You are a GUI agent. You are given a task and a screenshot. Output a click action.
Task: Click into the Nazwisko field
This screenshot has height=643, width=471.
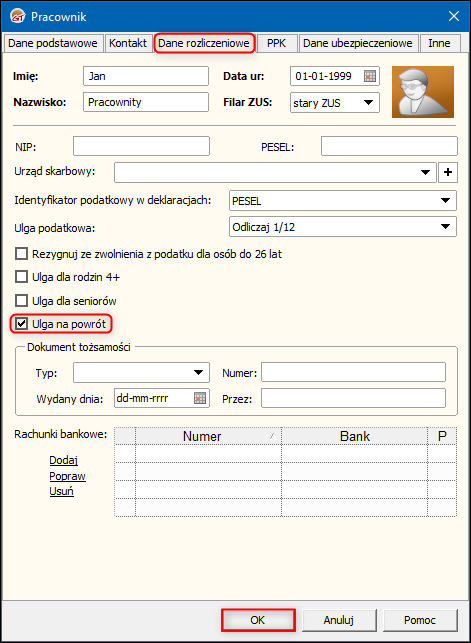click(146, 102)
